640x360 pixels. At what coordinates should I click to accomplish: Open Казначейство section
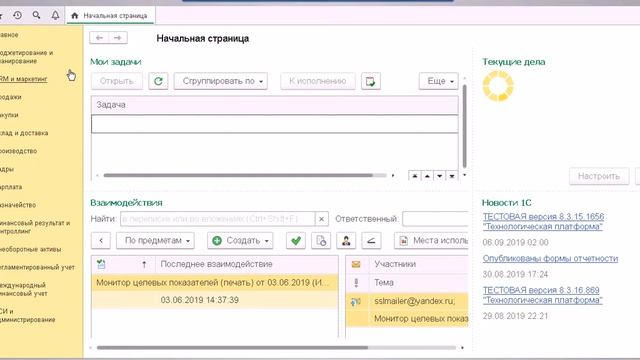pos(18,205)
